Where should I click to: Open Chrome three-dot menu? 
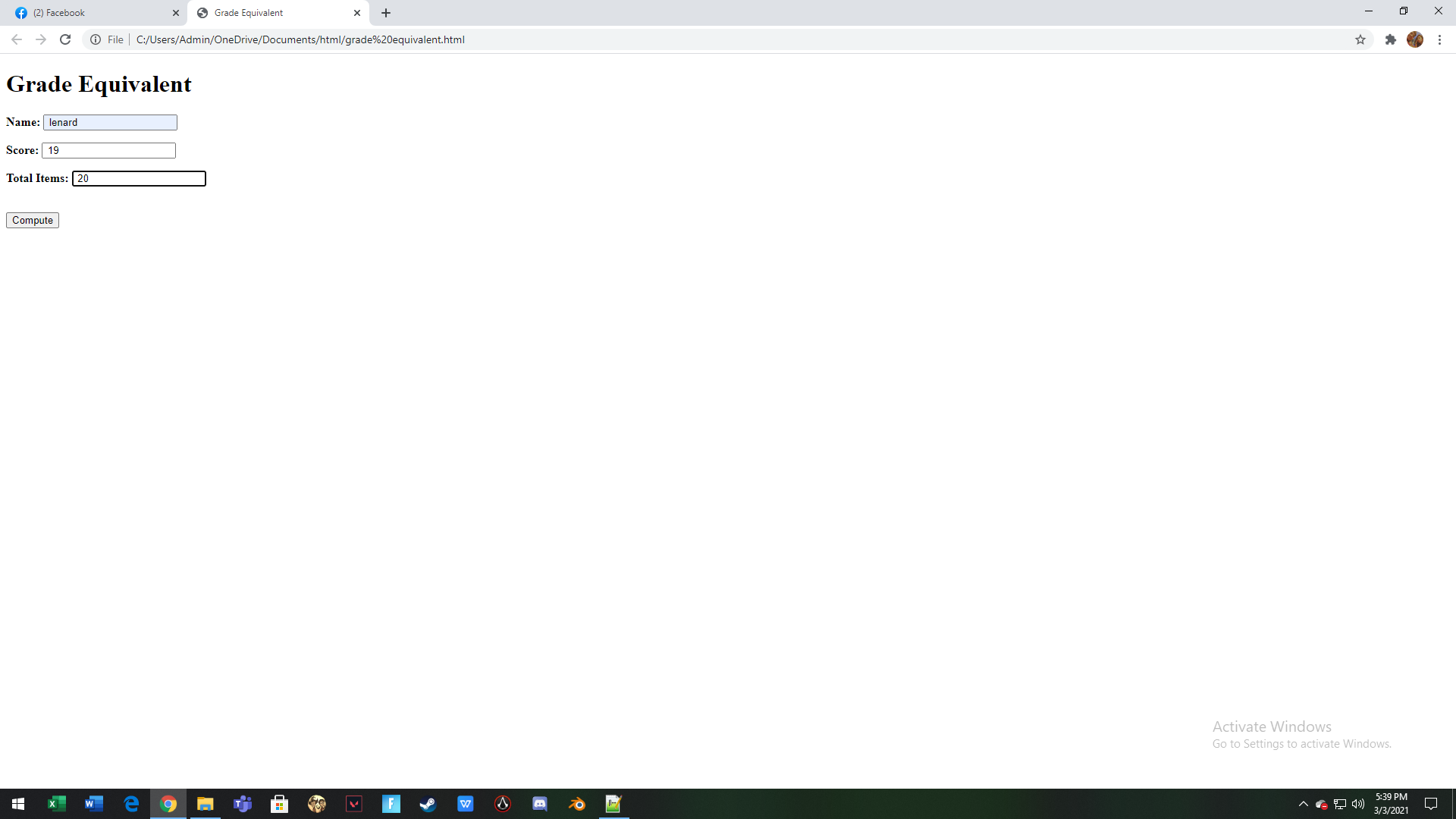[x=1439, y=39]
